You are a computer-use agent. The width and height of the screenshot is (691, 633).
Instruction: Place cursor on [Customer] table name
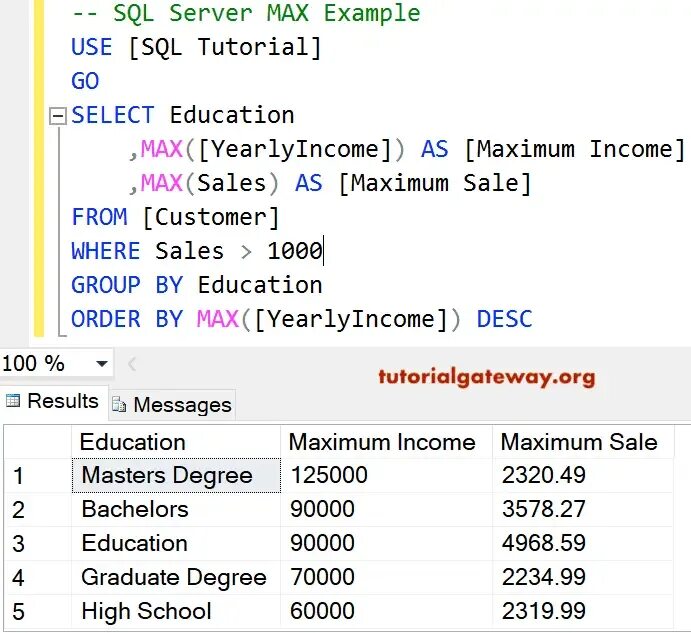[211, 217]
